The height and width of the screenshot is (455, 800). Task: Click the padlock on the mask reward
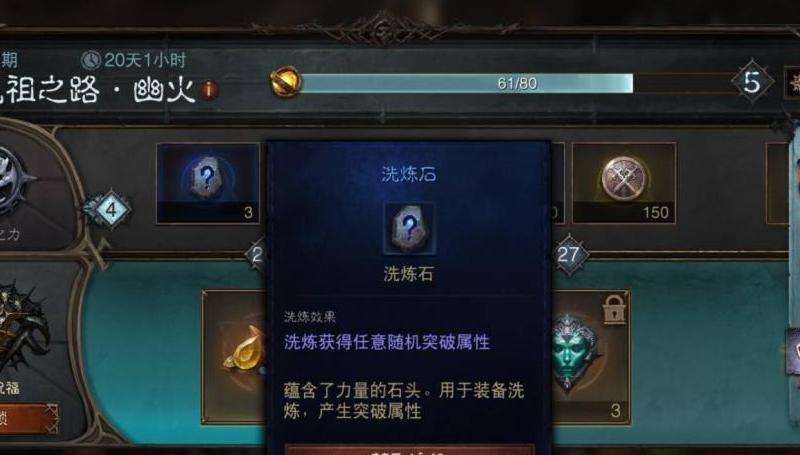click(x=614, y=309)
